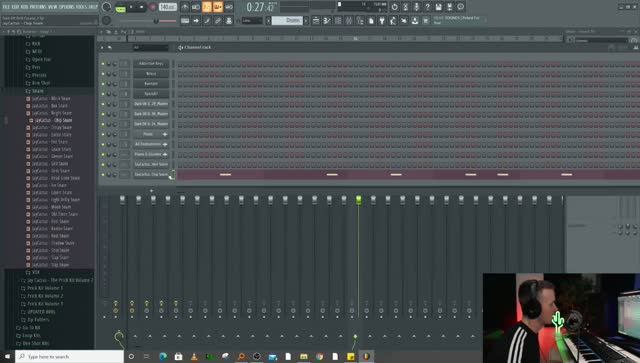This screenshot has height=363, width=640.
Task: Click the playlist view icon right of pattern selector
Action: pos(316,20)
